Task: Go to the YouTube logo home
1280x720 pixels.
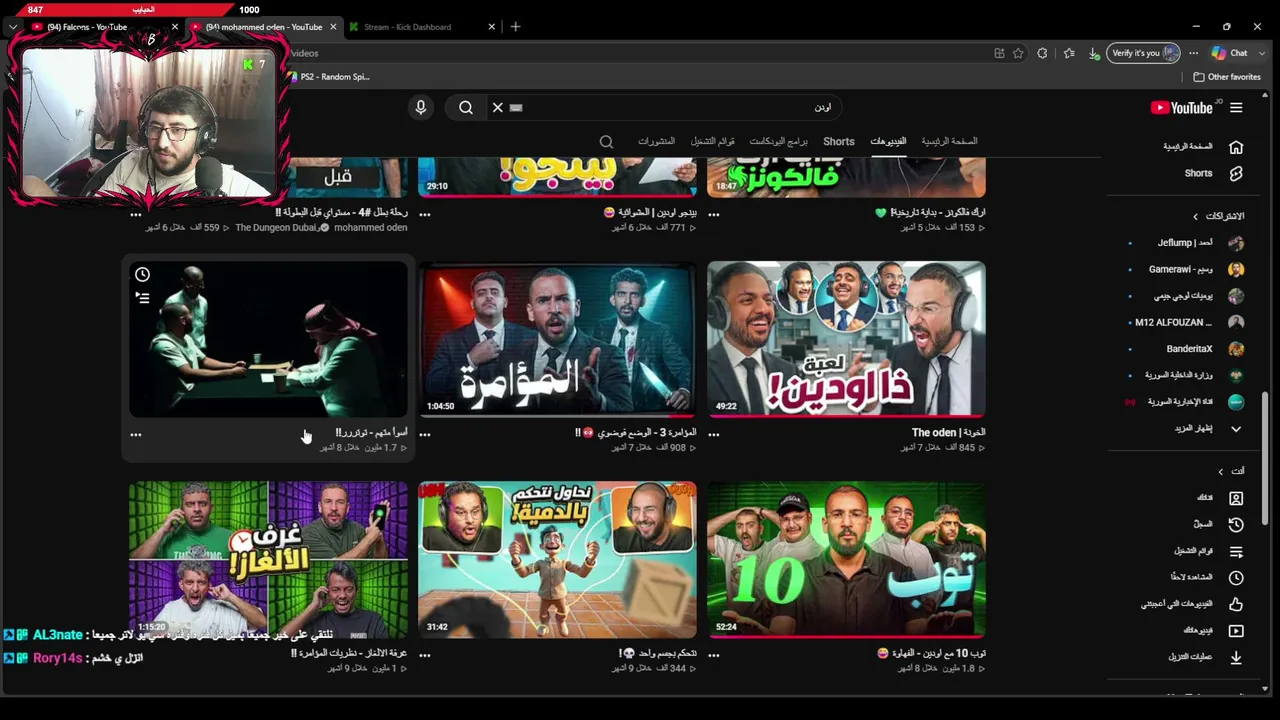Action: [x=1181, y=108]
